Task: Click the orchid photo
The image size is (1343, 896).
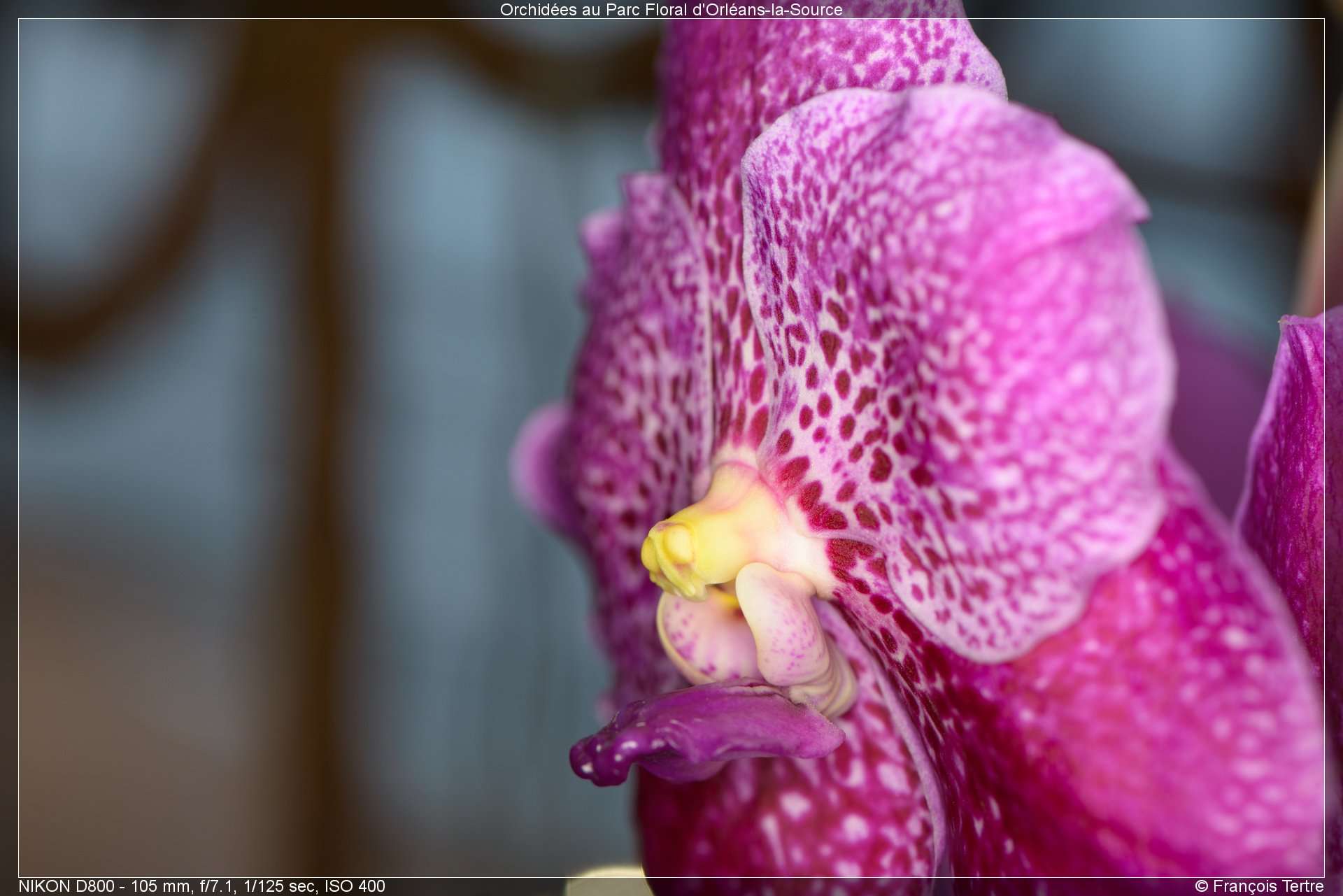Action: pos(671,448)
